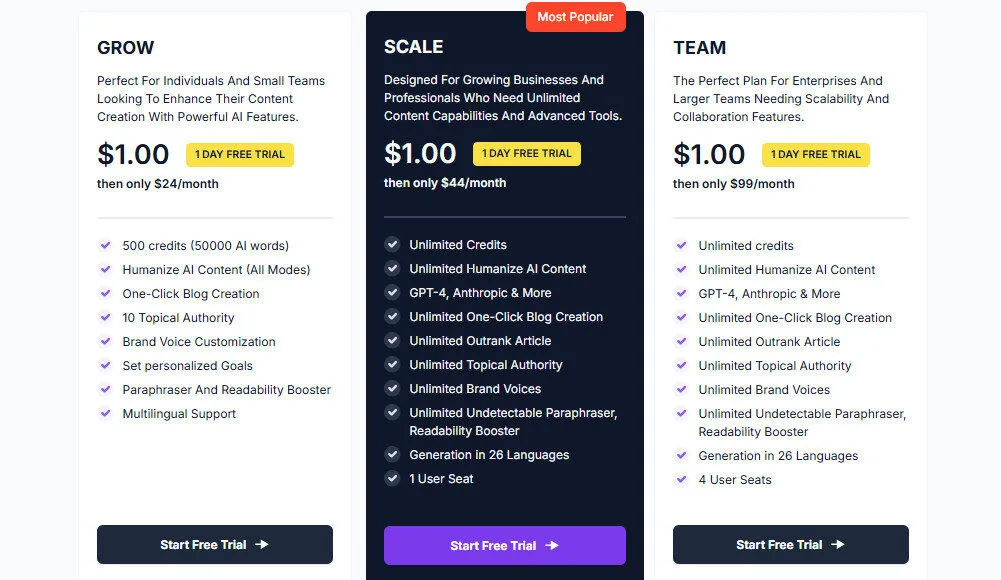Click check icon beside One-Click Blog Creation
Viewport: 1001px width, 580px height.
(x=105, y=293)
